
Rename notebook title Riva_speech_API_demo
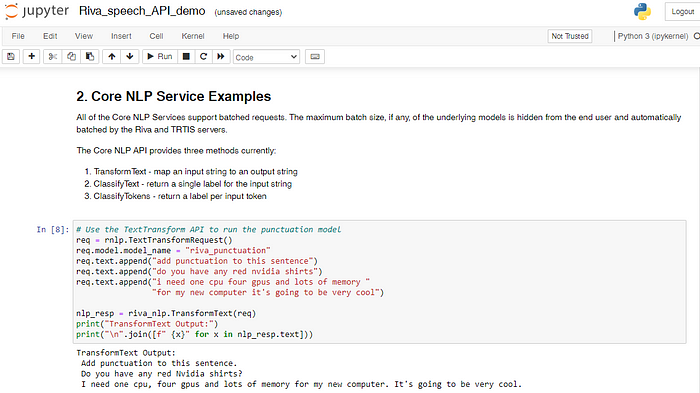pyautogui.click(x=142, y=11)
